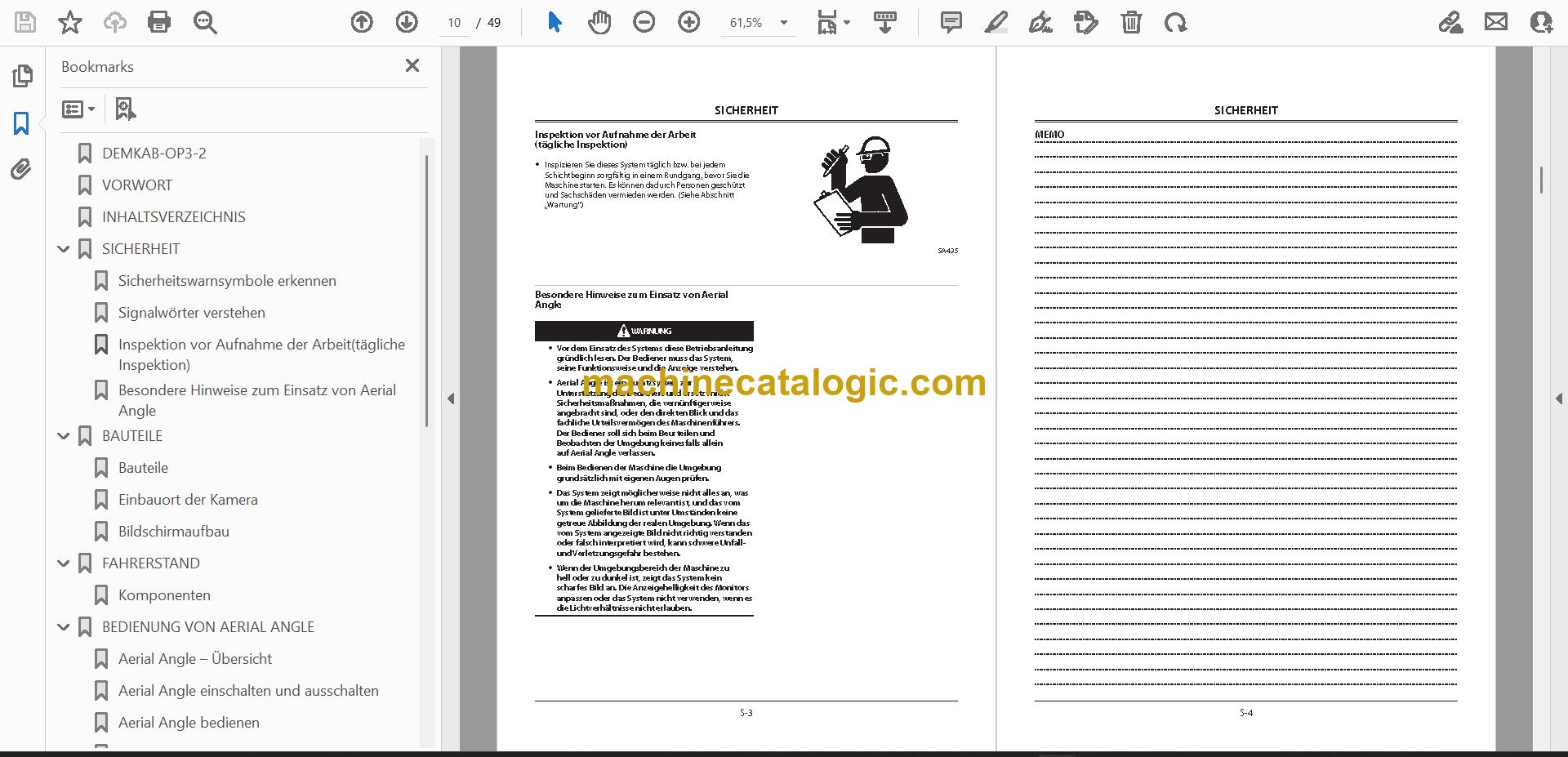This screenshot has height=757, width=1568.
Task: Open the attachments paperclip panel
Action: click(21, 169)
